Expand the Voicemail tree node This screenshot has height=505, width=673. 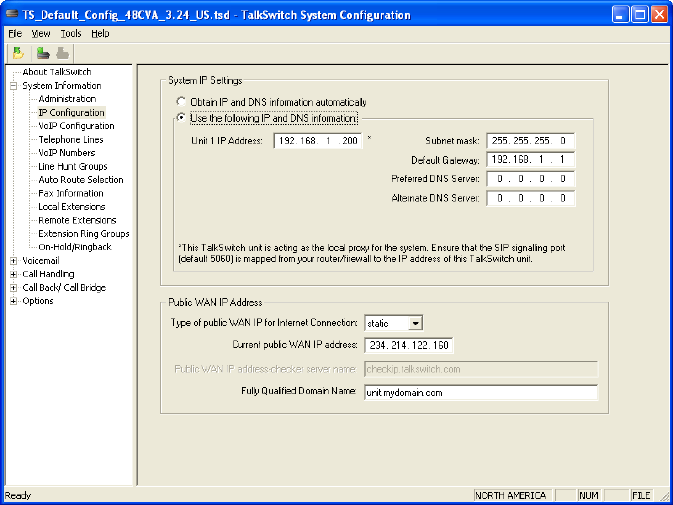pyautogui.click(x=14, y=261)
